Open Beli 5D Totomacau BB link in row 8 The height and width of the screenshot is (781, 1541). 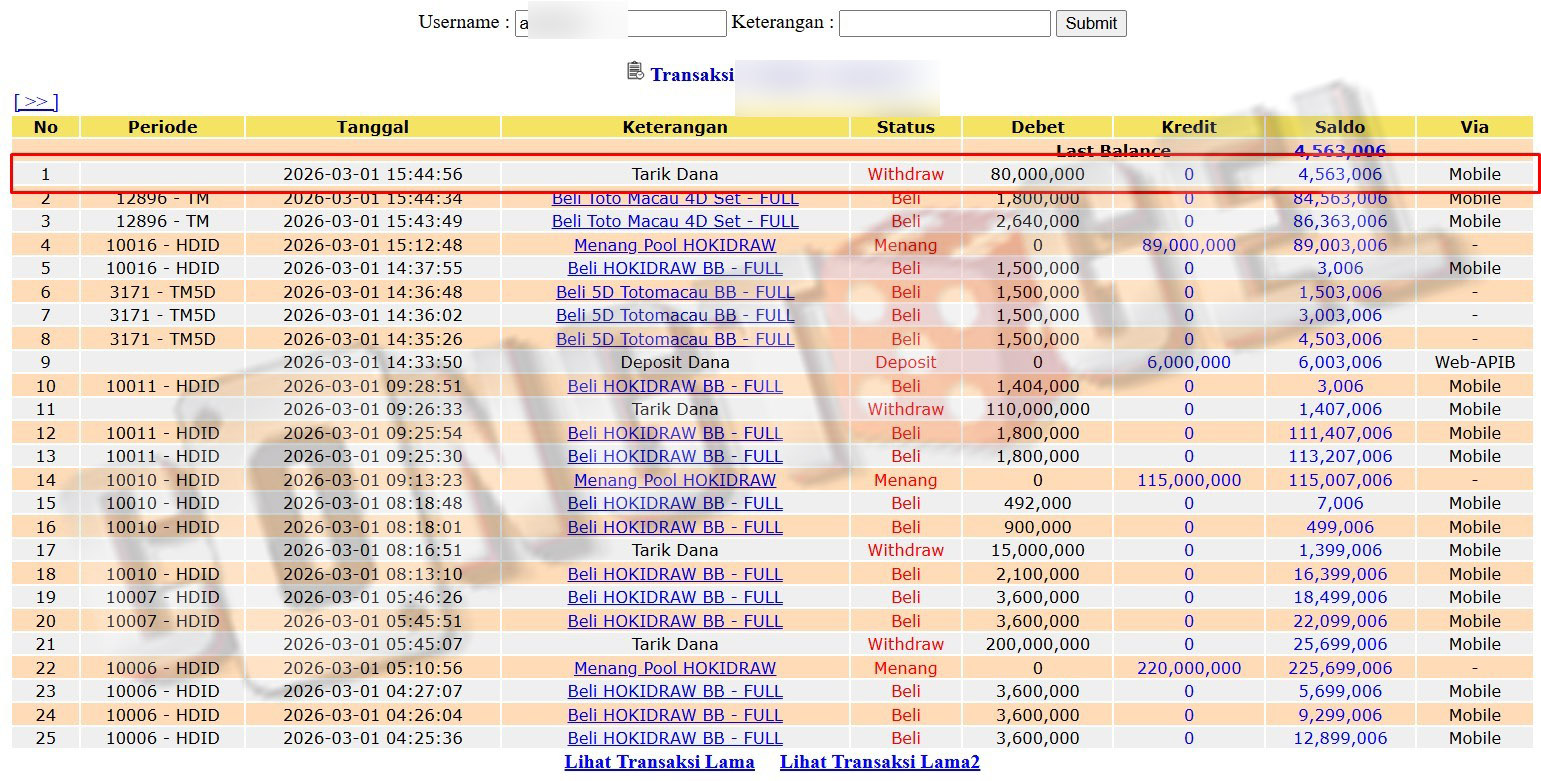675,339
